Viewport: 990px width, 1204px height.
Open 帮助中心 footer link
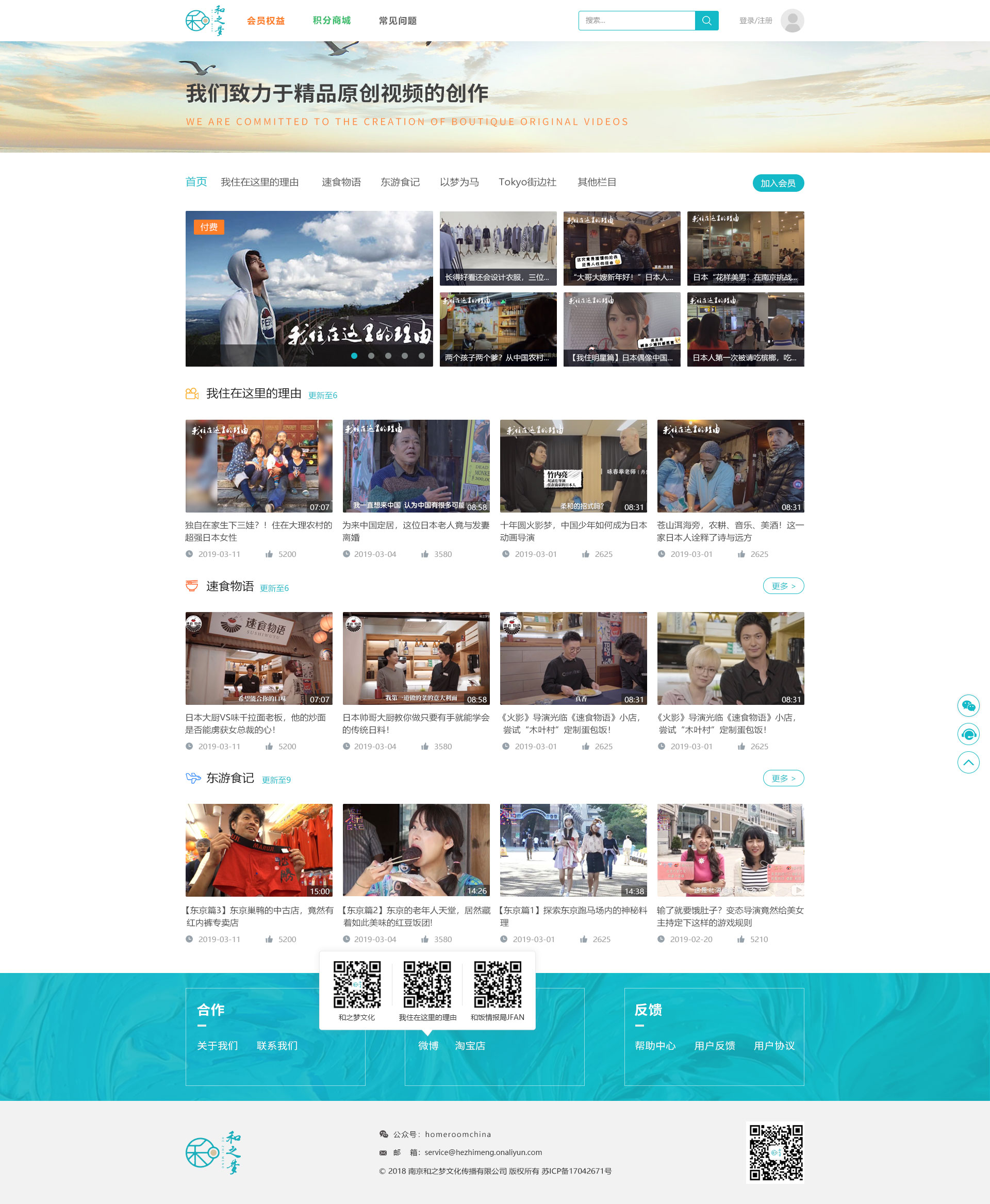pyautogui.click(x=655, y=1046)
